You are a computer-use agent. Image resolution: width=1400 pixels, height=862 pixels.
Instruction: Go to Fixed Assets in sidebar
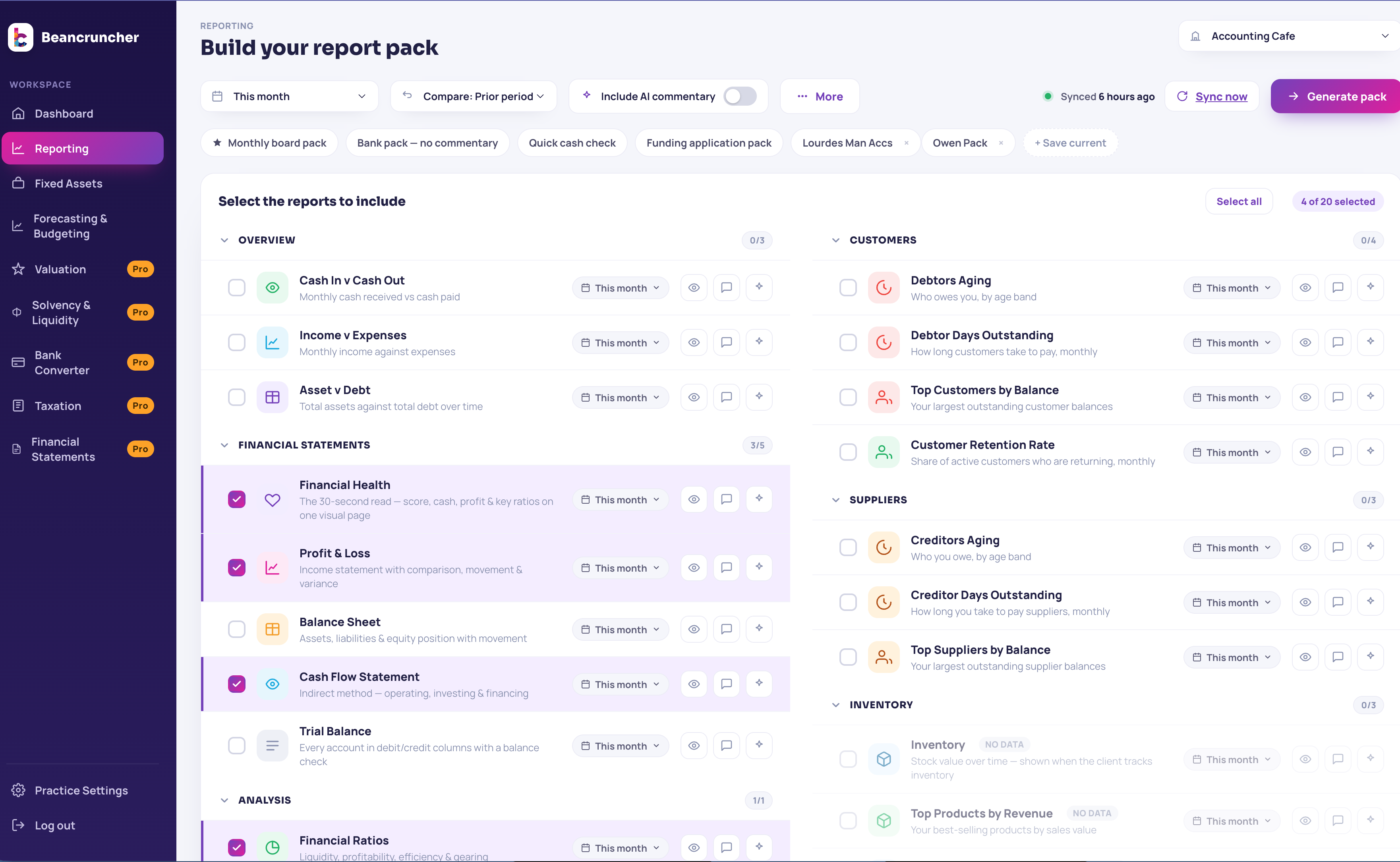[x=83, y=184]
